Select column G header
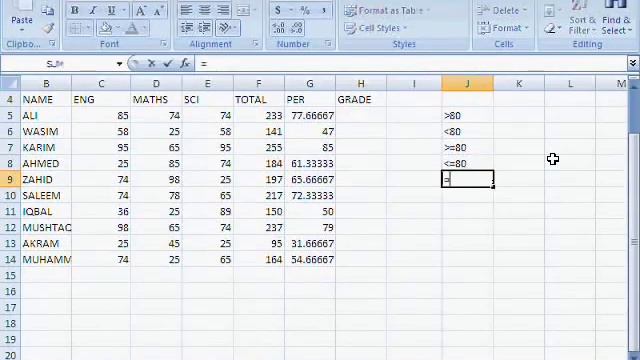The image size is (640, 360). [x=310, y=84]
